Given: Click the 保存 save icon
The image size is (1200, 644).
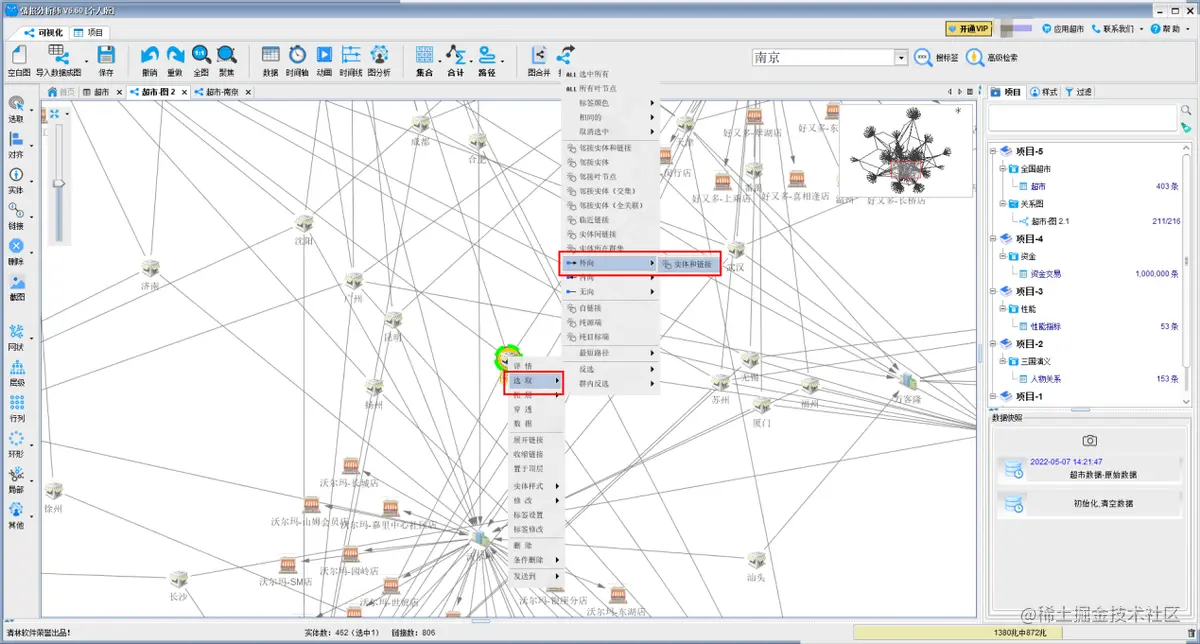Looking at the screenshot, I should pos(105,56).
